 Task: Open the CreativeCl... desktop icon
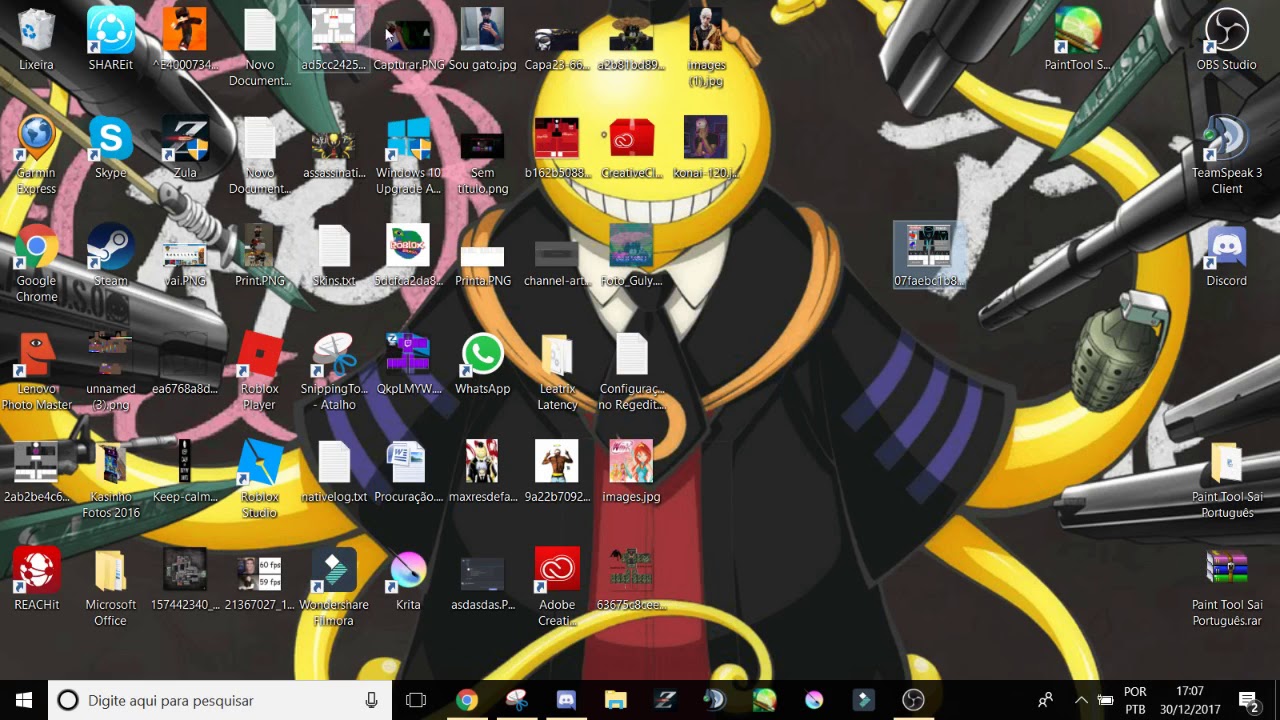pyautogui.click(x=631, y=148)
